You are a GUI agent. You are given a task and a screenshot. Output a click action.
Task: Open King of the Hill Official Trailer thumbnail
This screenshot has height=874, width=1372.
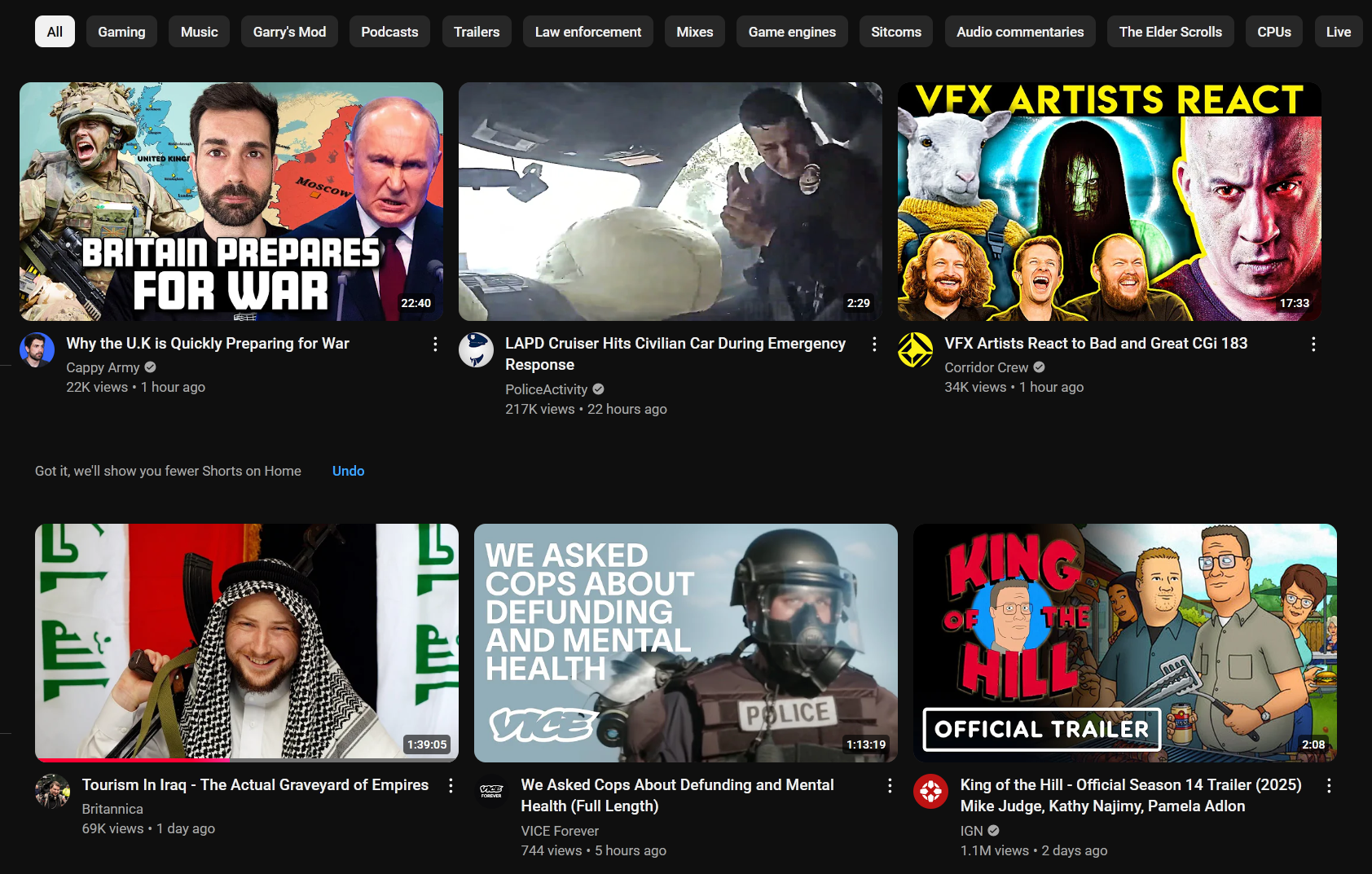click(x=1125, y=643)
